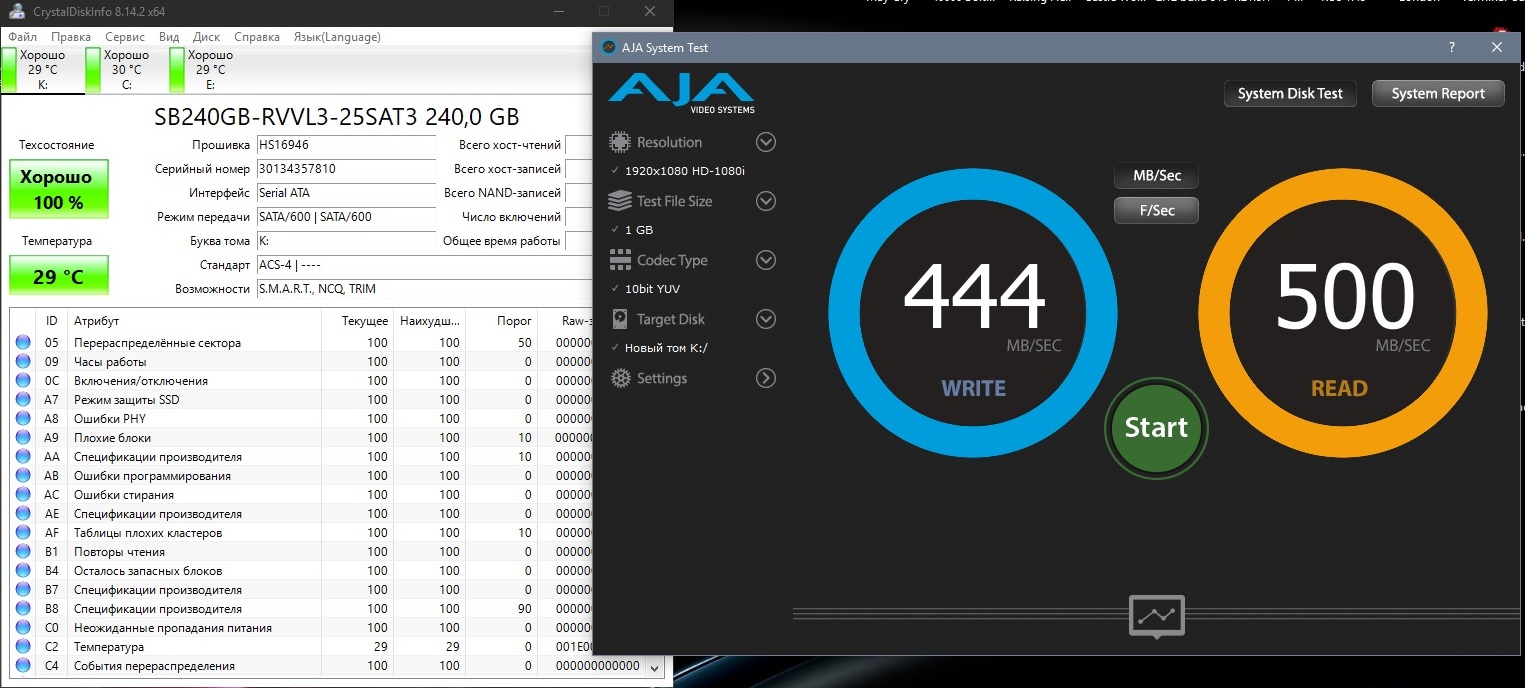Click the CrystalDiskInfo title bar icon
The height and width of the screenshot is (688, 1525).
[x=16, y=11]
